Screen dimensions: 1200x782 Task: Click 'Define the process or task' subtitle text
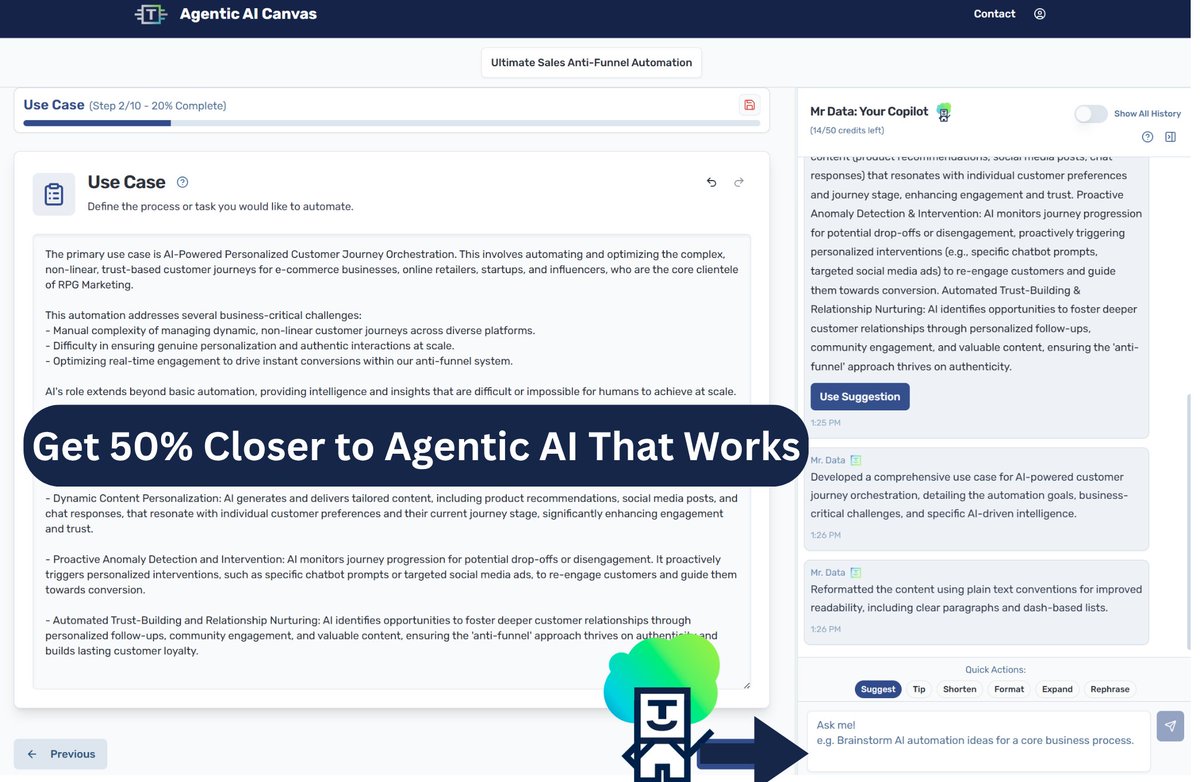pos(220,207)
